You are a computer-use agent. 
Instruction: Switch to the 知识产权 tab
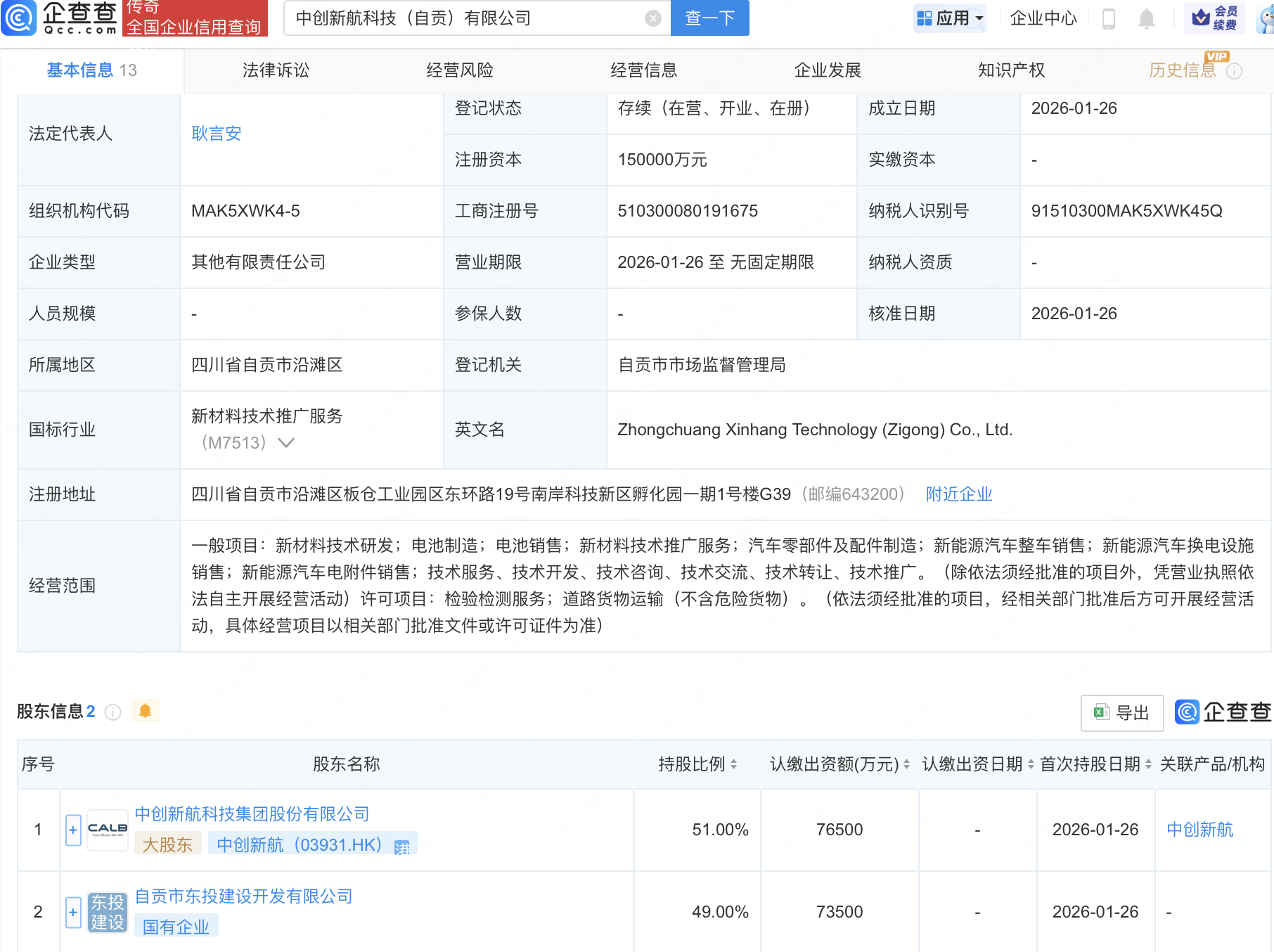click(1011, 70)
